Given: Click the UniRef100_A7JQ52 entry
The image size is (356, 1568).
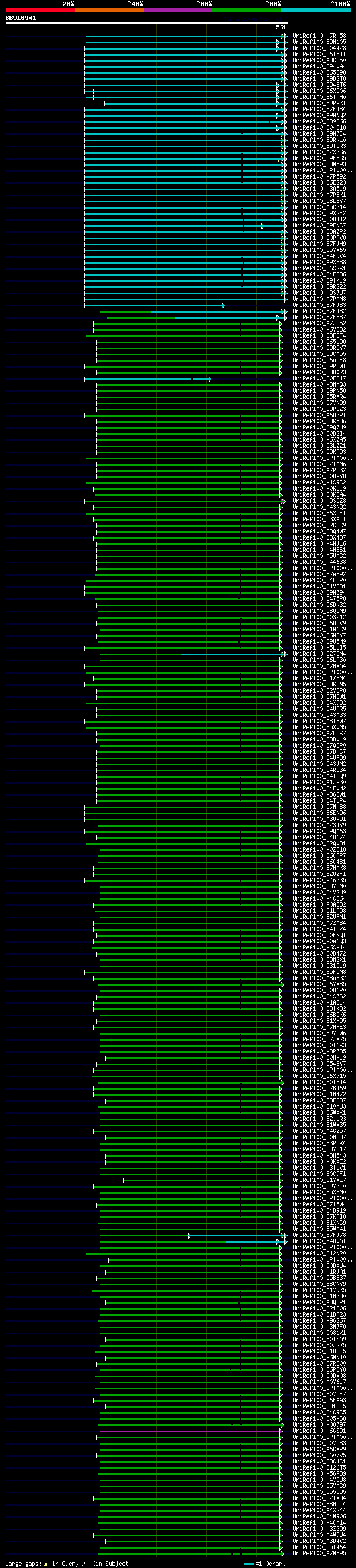Looking at the screenshot, I should (x=319, y=323).
